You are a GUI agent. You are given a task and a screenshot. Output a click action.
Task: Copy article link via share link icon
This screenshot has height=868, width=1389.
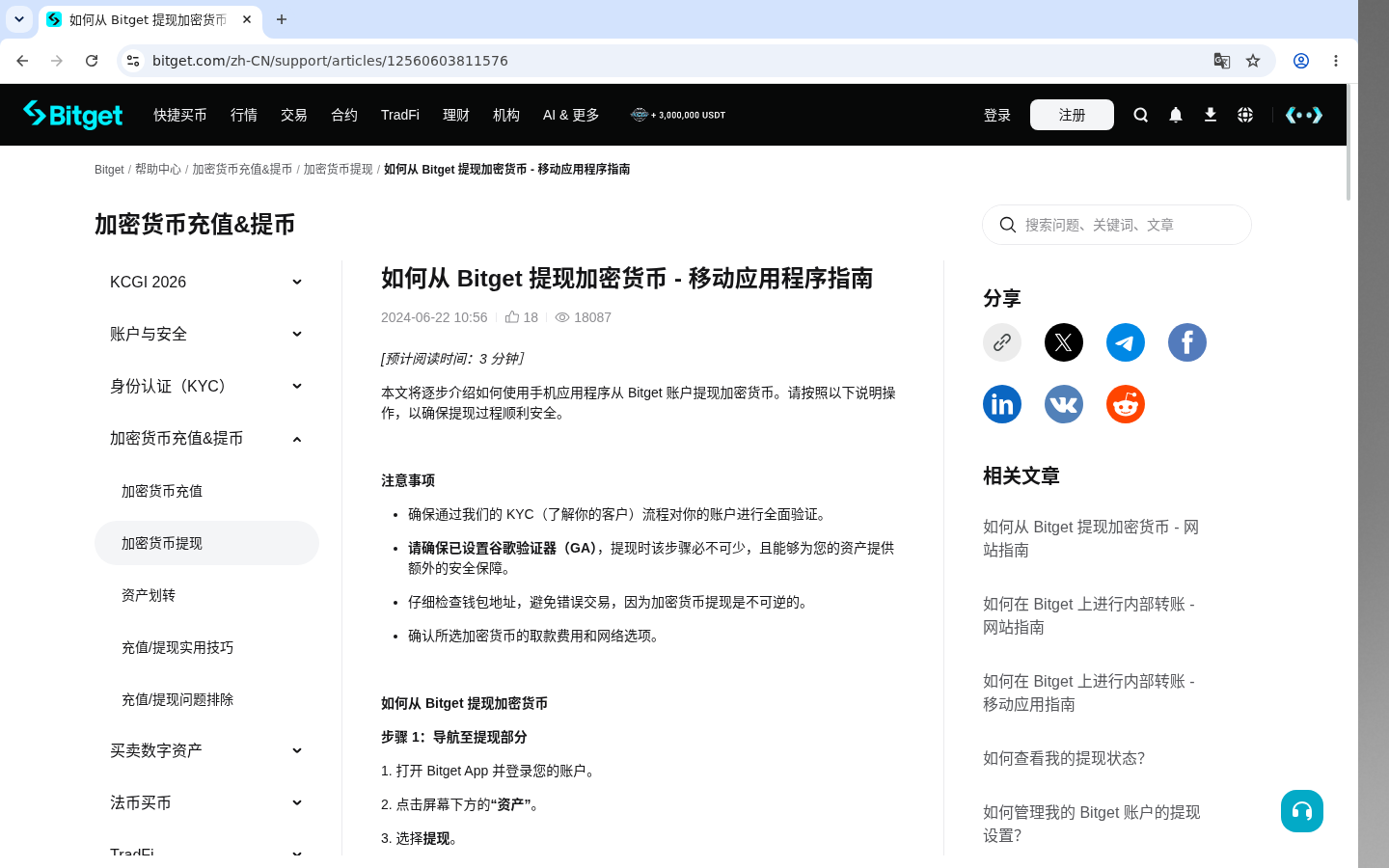(x=1002, y=342)
